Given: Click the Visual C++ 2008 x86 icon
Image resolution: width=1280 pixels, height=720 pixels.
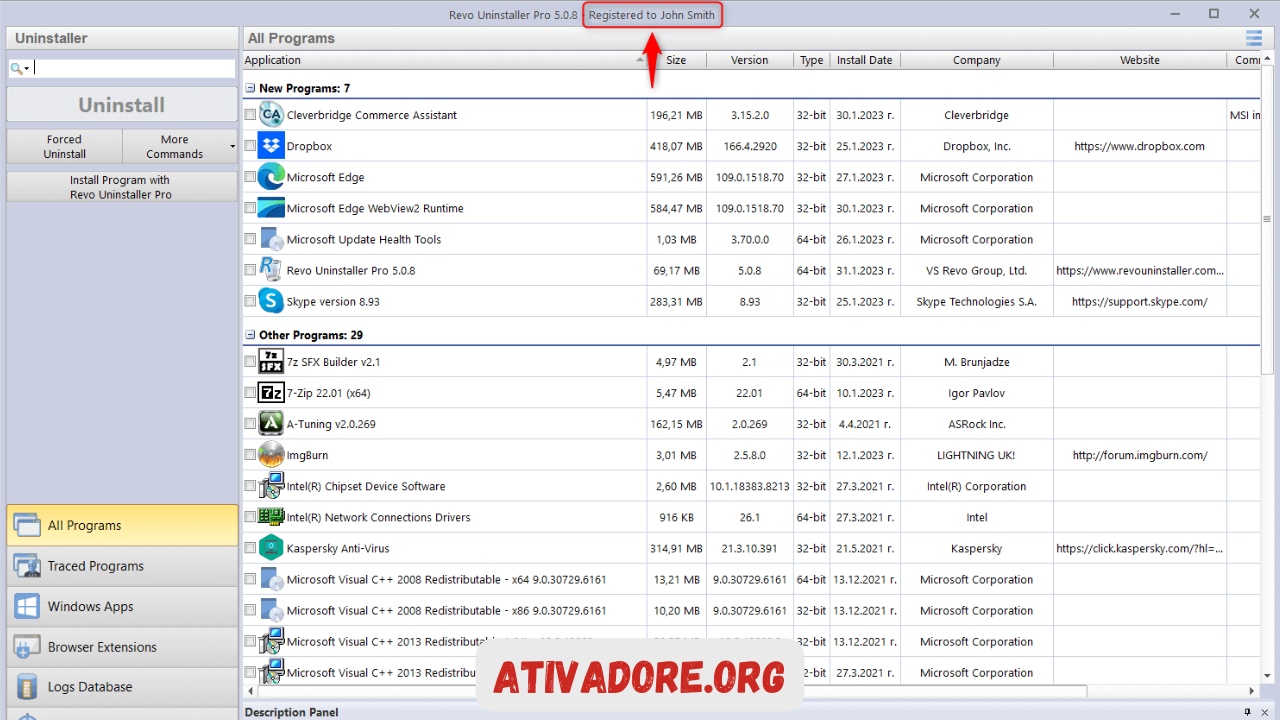Looking at the screenshot, I should click(271, 610).
